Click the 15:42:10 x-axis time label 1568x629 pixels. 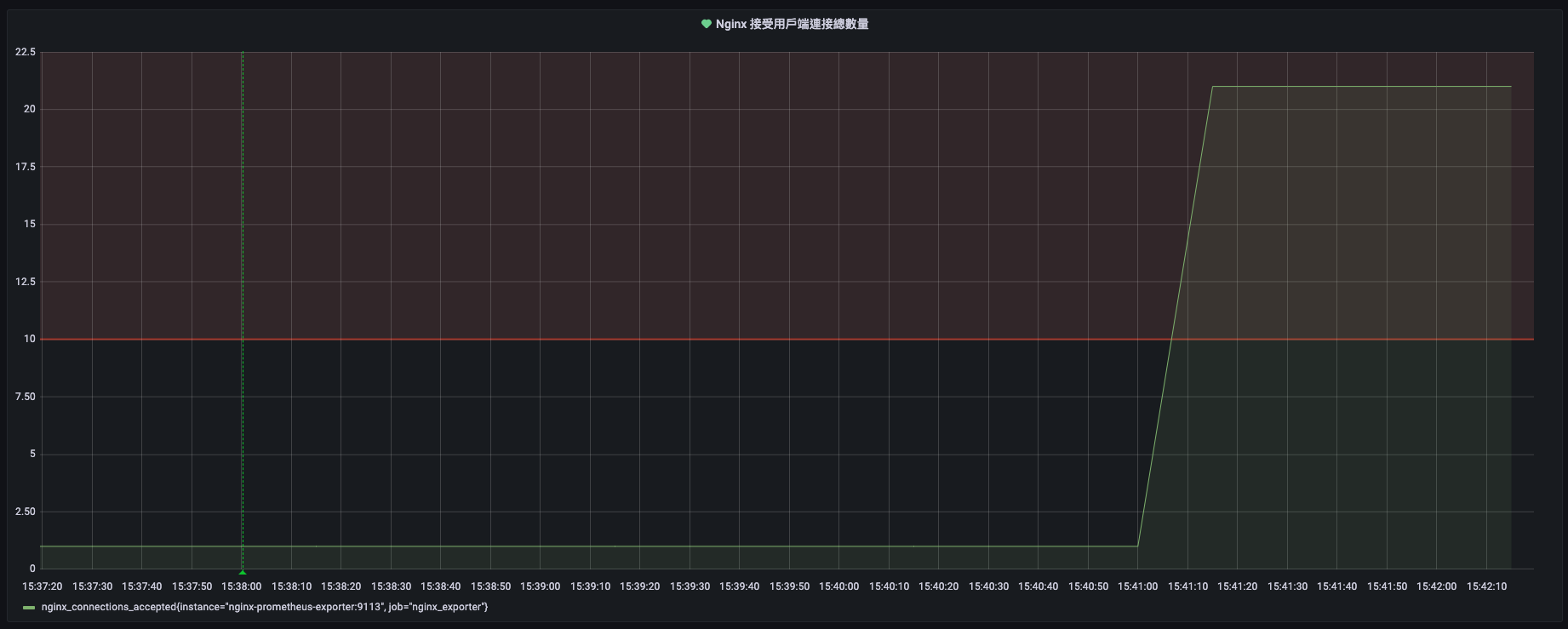click(1486, 586)
